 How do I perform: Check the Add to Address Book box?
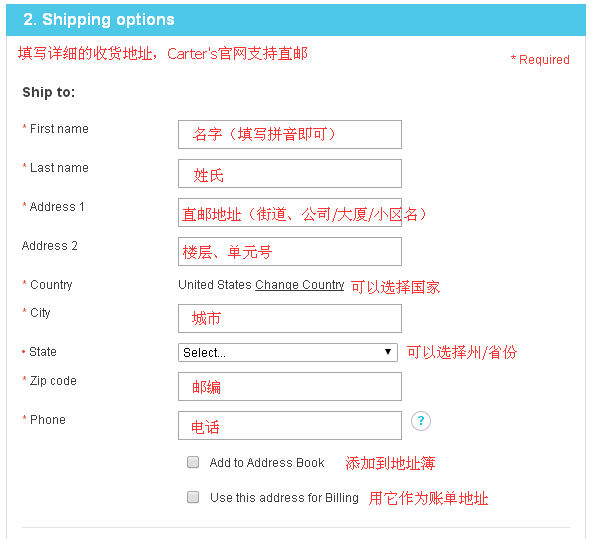coord(193,462)
